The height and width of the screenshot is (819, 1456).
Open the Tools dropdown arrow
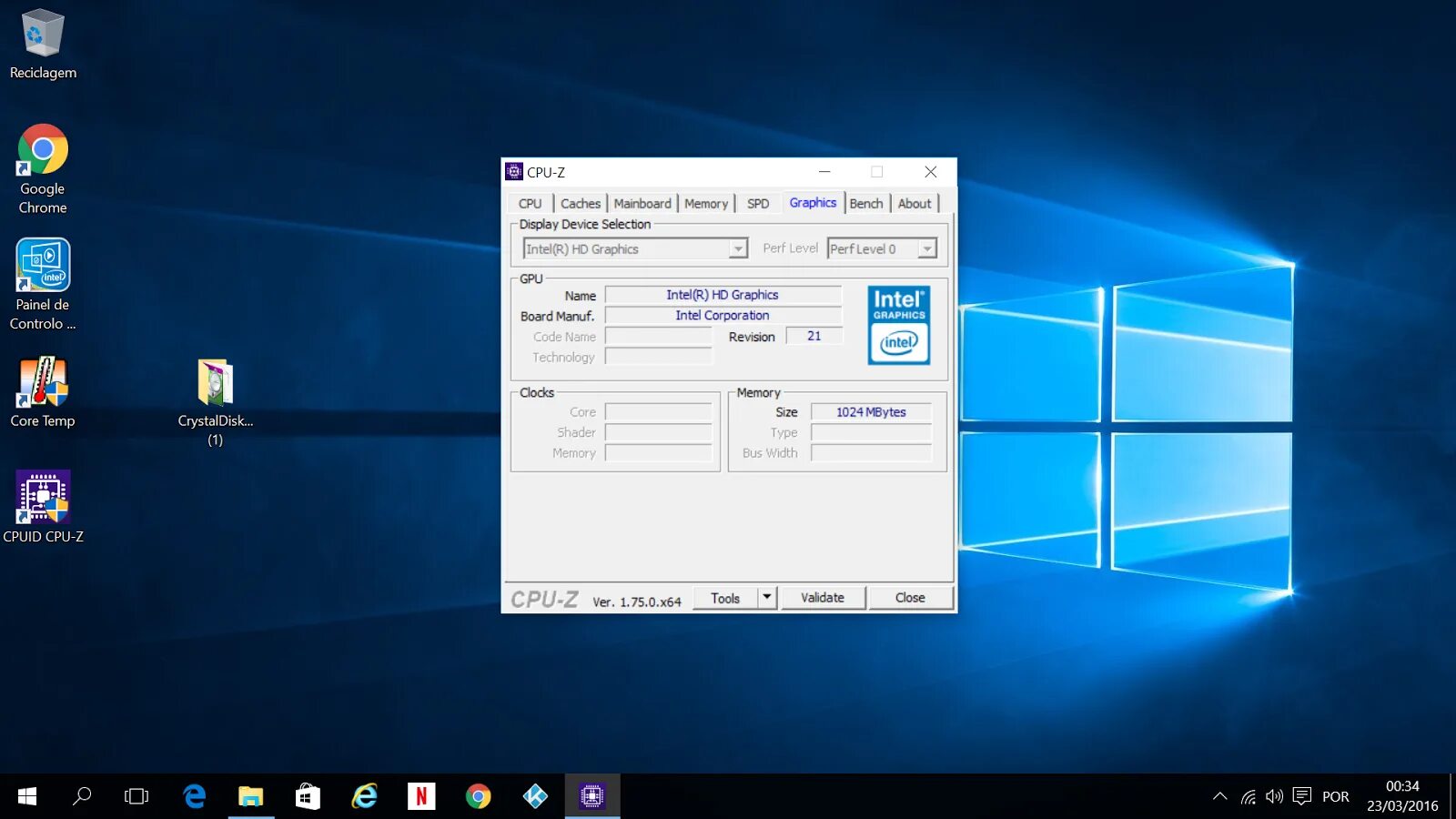pos(767,598)
